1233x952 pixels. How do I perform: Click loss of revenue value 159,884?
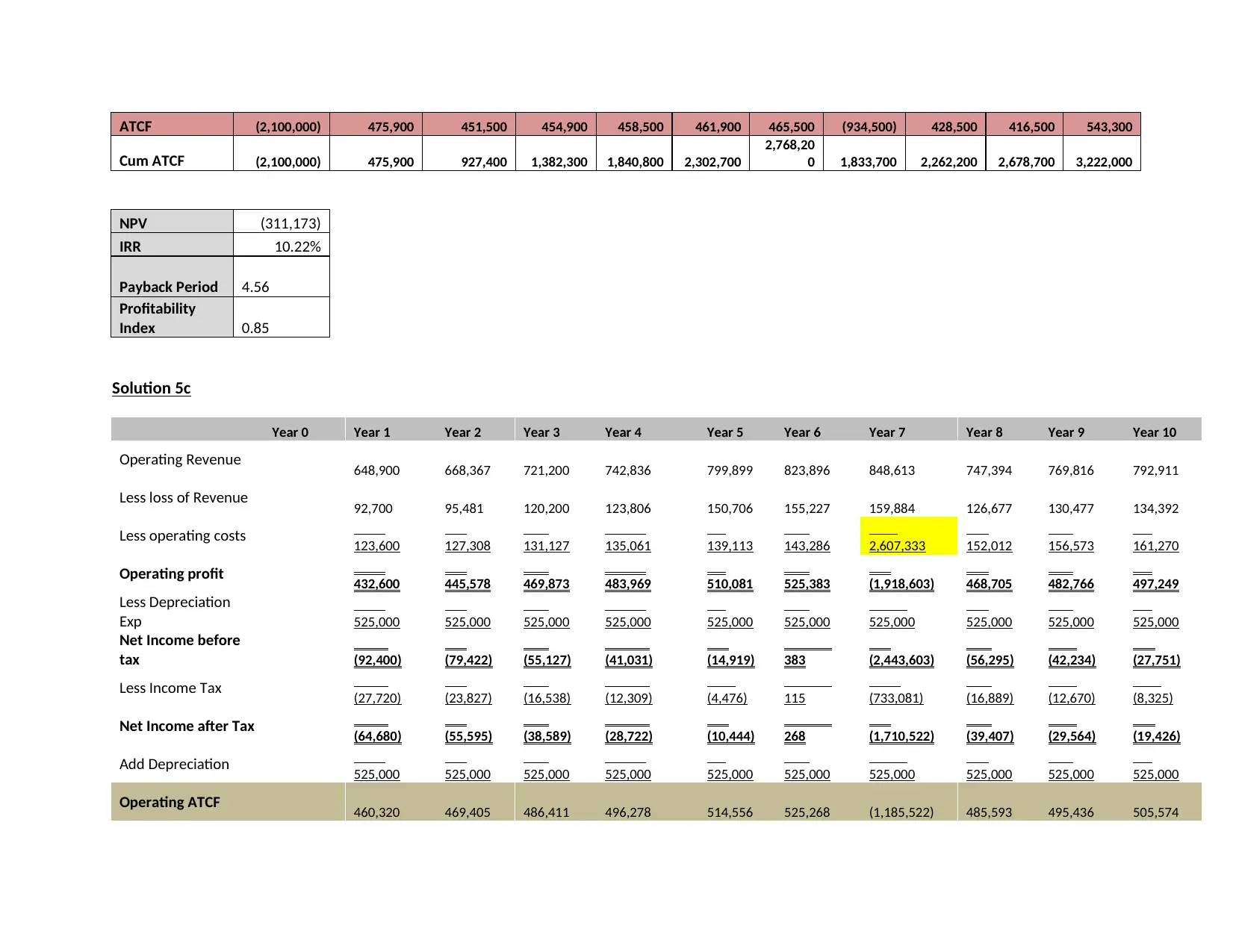coord(892,508)
